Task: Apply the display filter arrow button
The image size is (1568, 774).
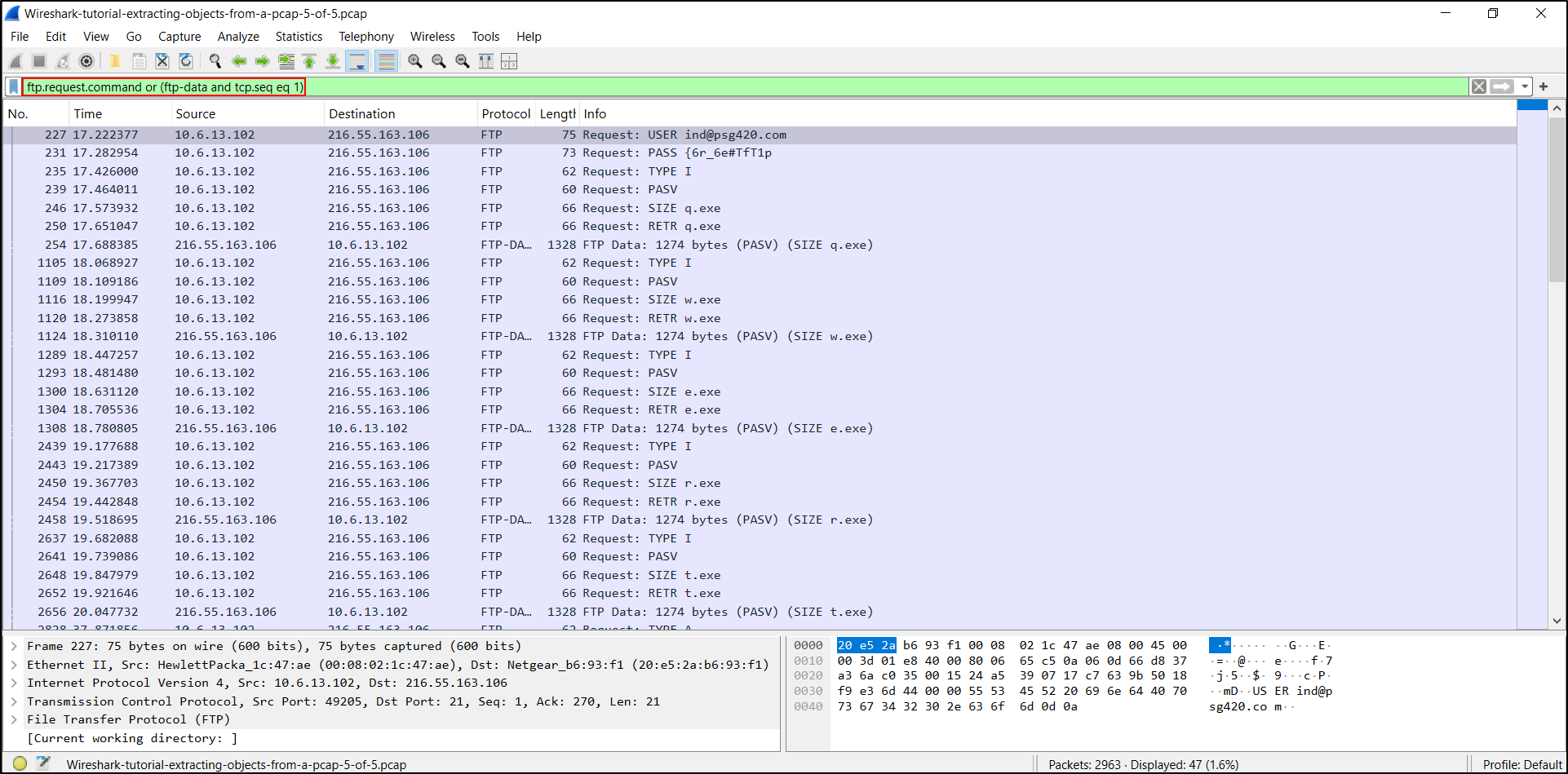Action: pos(1502,86)
